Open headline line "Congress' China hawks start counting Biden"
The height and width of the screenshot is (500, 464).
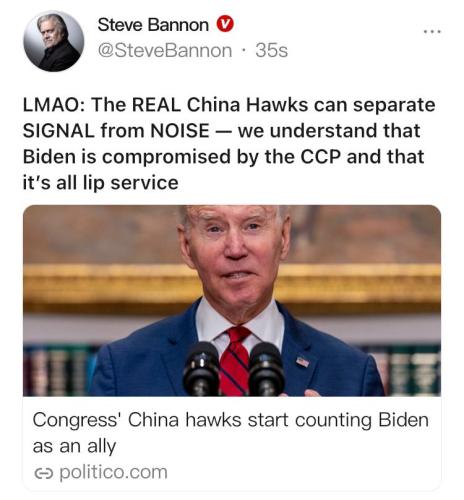click(x=231, y=420)
